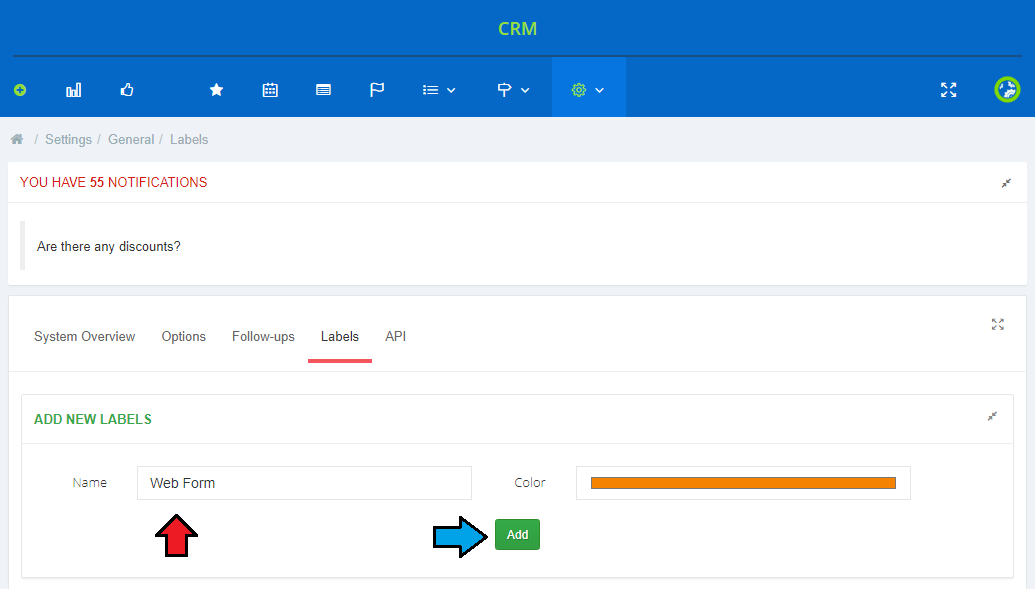Expand the settings panel fullscreen icon
Screen dimensions: 1035x589
(x=997, y=324)
